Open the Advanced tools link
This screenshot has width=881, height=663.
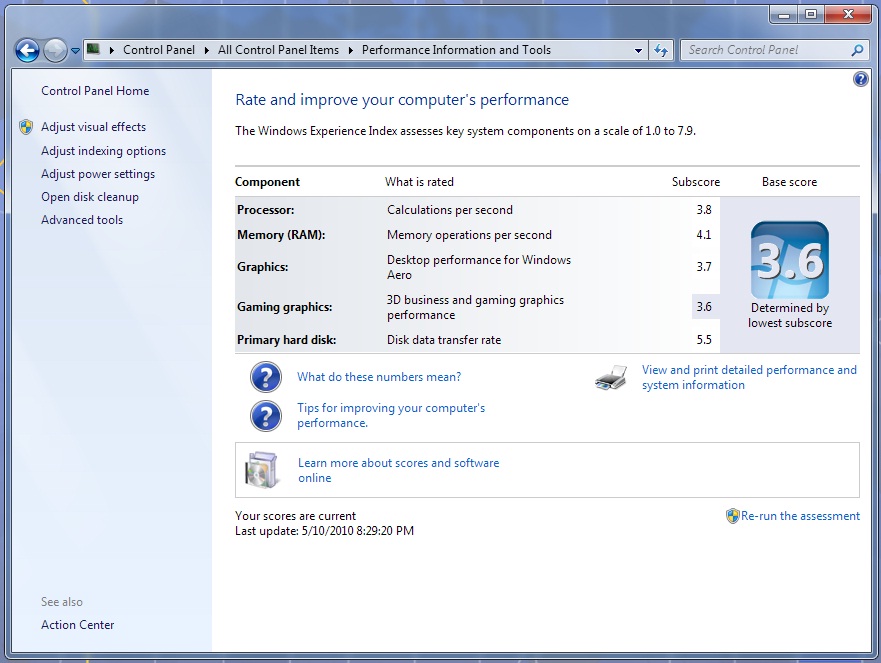click(82, 220)
